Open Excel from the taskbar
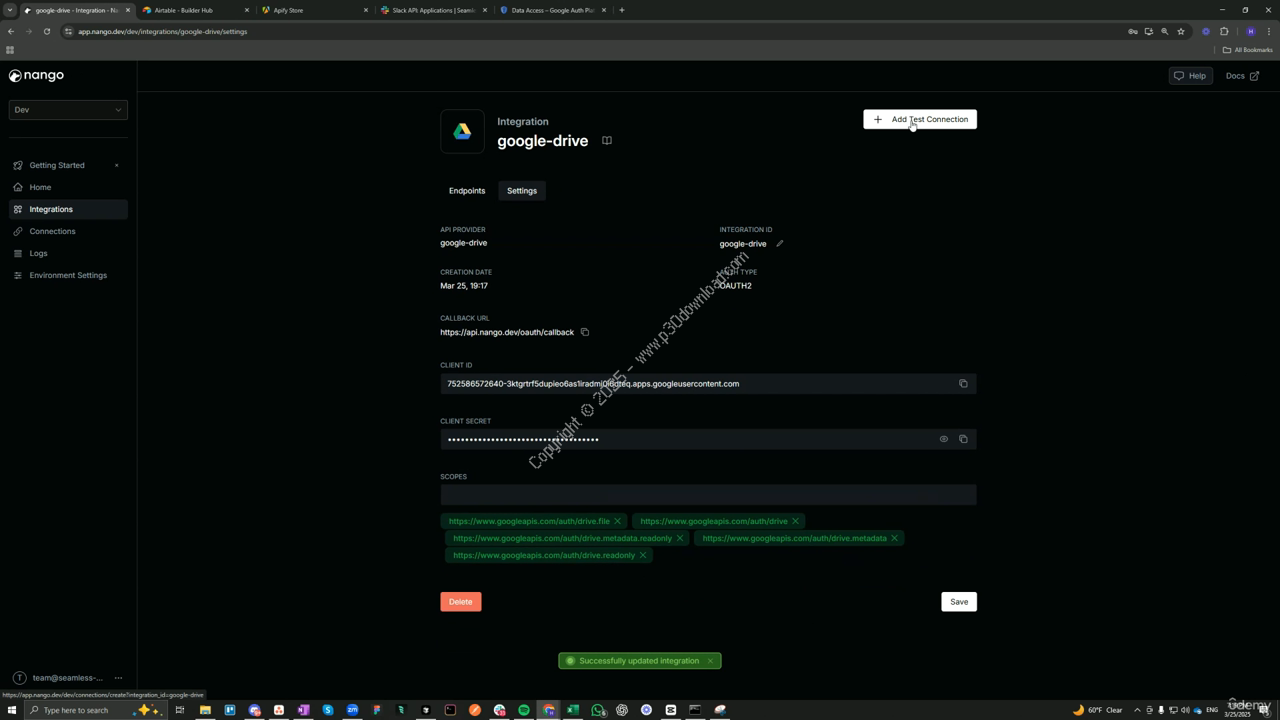 click(x=573, y=710)
